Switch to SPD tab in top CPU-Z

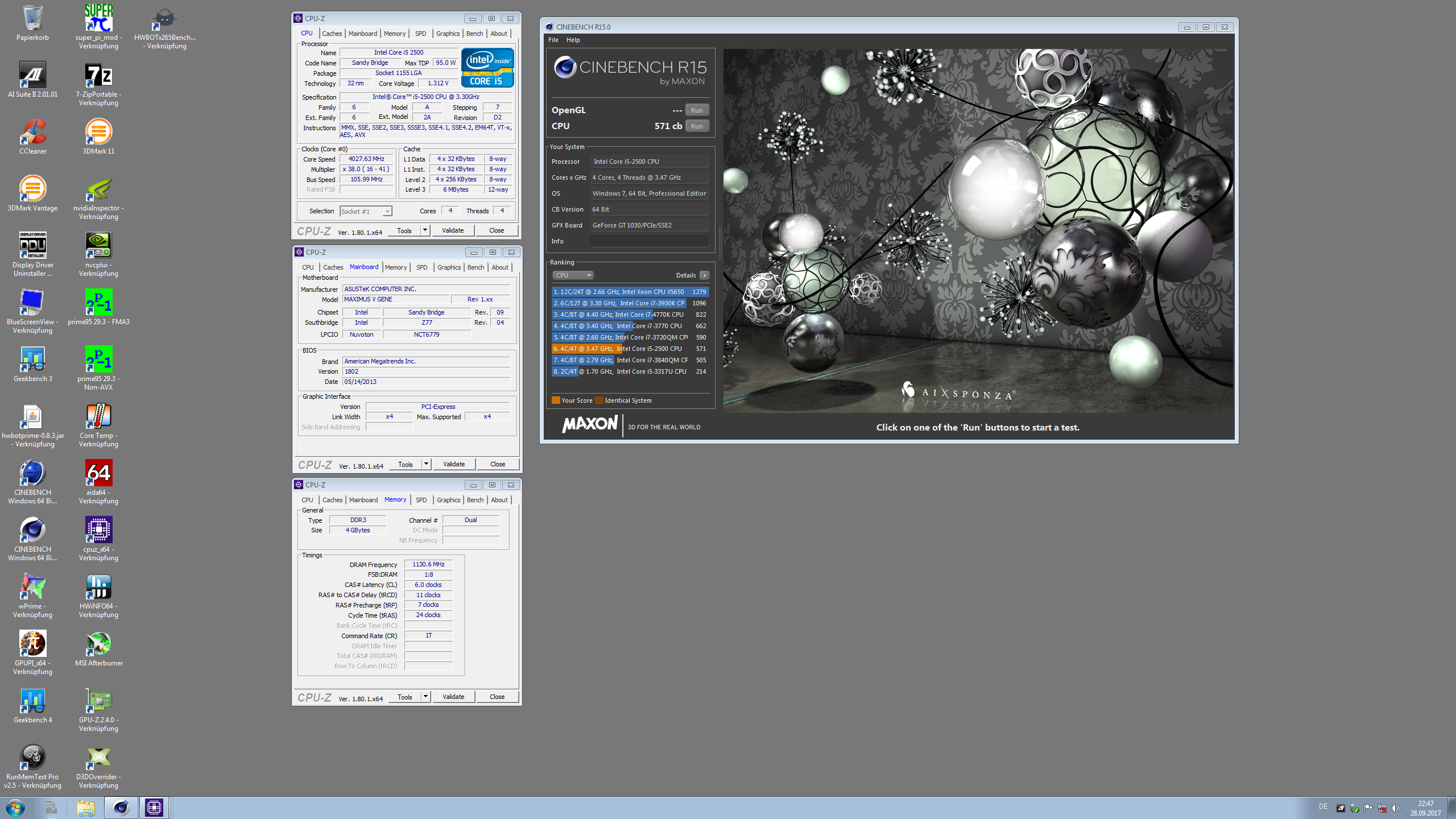coord(421,34)
